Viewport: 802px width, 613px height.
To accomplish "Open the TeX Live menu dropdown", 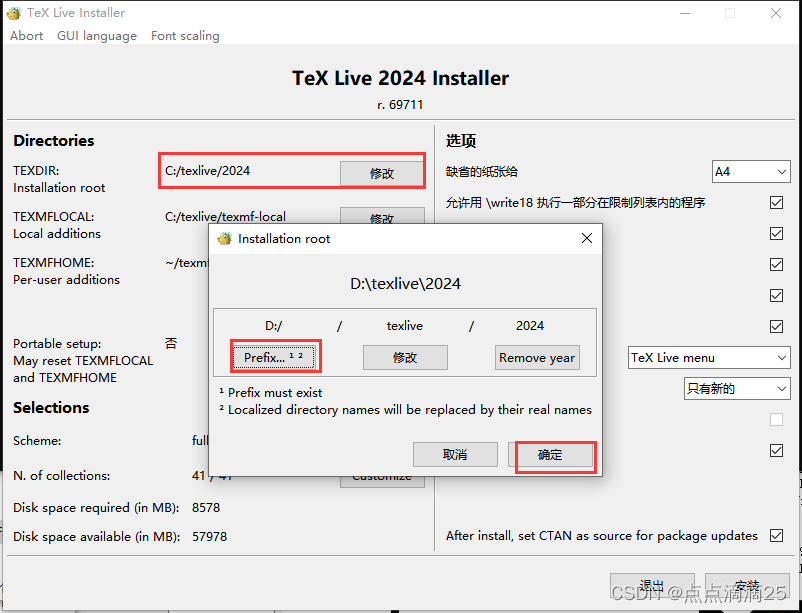I will click(709, 358).
